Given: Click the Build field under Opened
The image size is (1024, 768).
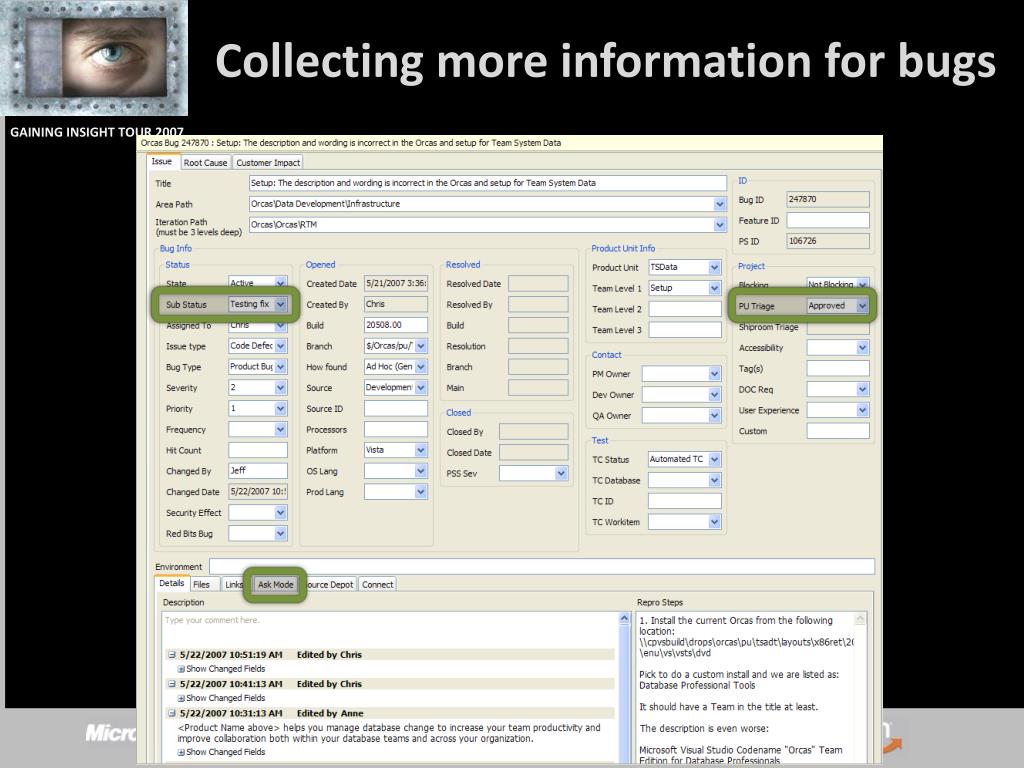Looking at the screenshot, I should [396, 325].
